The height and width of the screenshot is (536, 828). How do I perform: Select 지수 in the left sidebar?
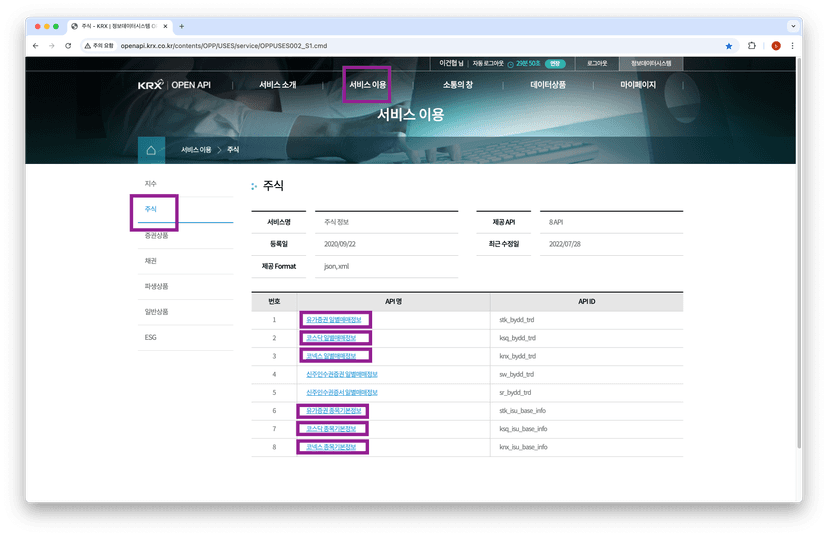[x=150, y=184]
